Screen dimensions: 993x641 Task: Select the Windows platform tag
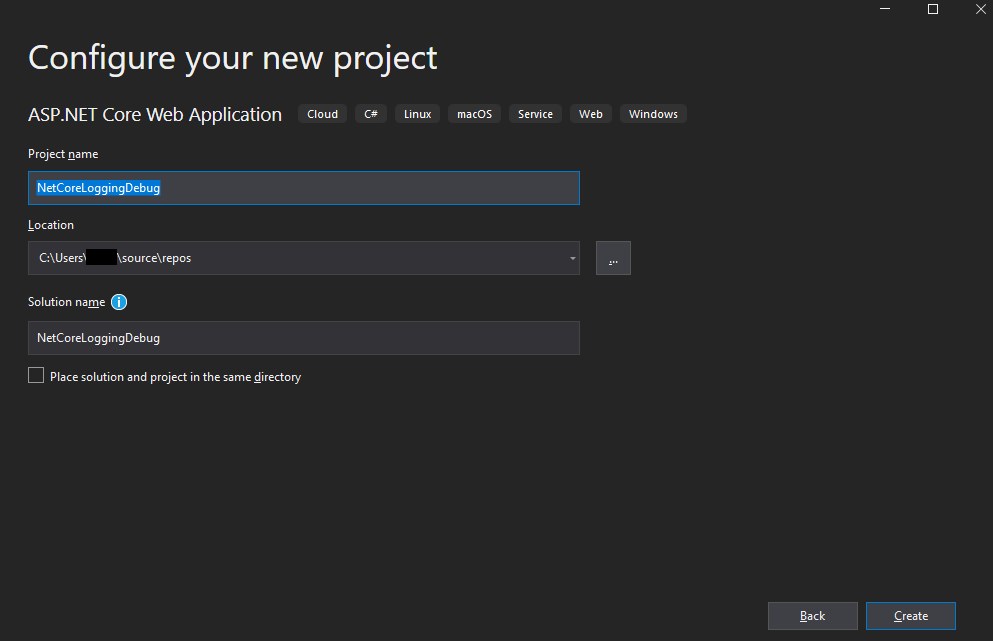(x=652, y=113)
